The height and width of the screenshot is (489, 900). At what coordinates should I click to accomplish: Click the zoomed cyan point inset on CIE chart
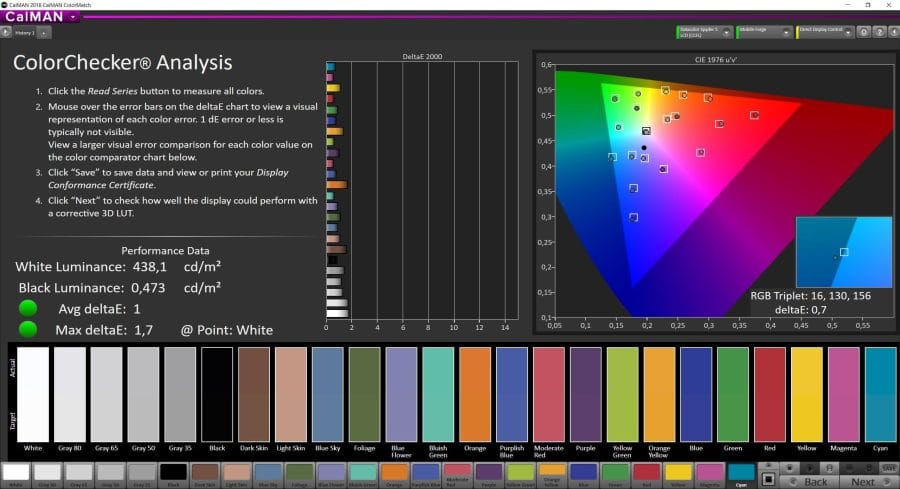point(842,250)
